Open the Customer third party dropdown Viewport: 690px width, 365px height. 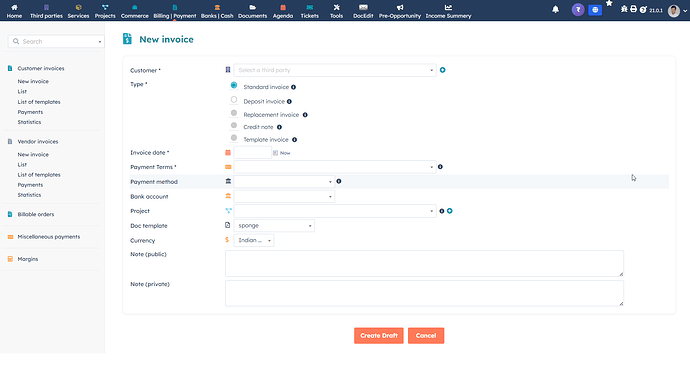(335, 70)
